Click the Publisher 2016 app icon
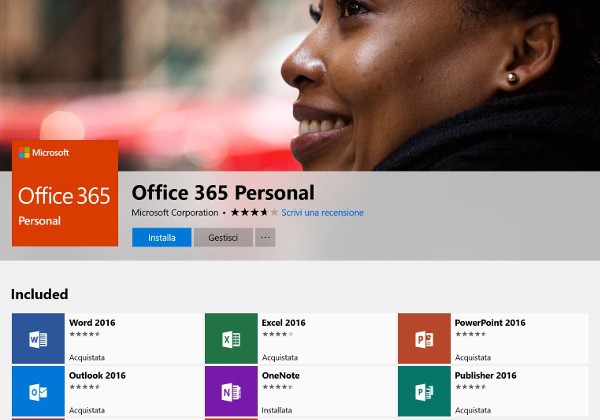This screenshot has height=420, width=600. [x=424, y=391]
